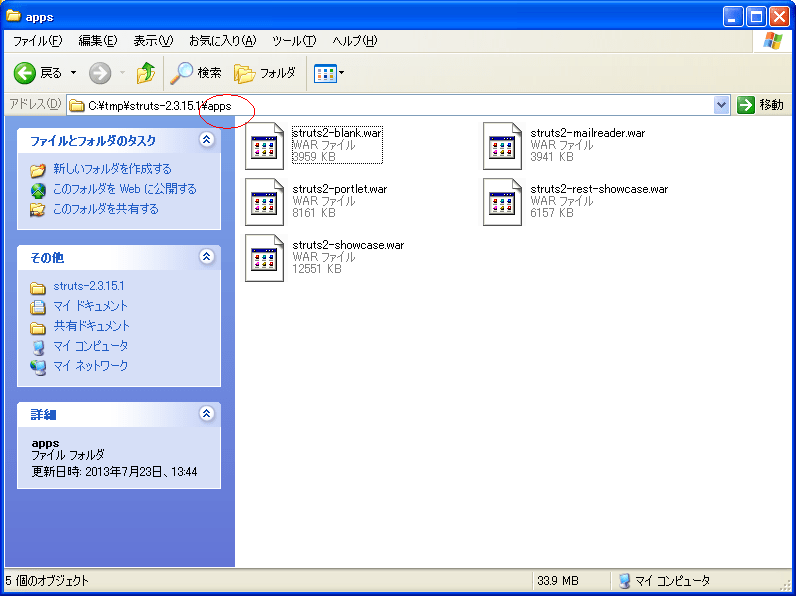
Task: Click the My Computer icon in sidebar
Action: tap(38, 347)
